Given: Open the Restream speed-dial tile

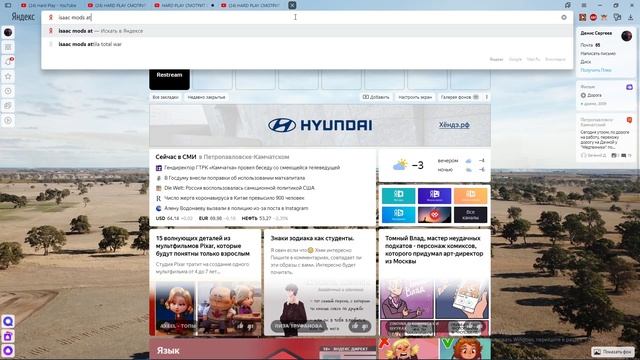Looking at the screenshot, I should coord(169,80).
